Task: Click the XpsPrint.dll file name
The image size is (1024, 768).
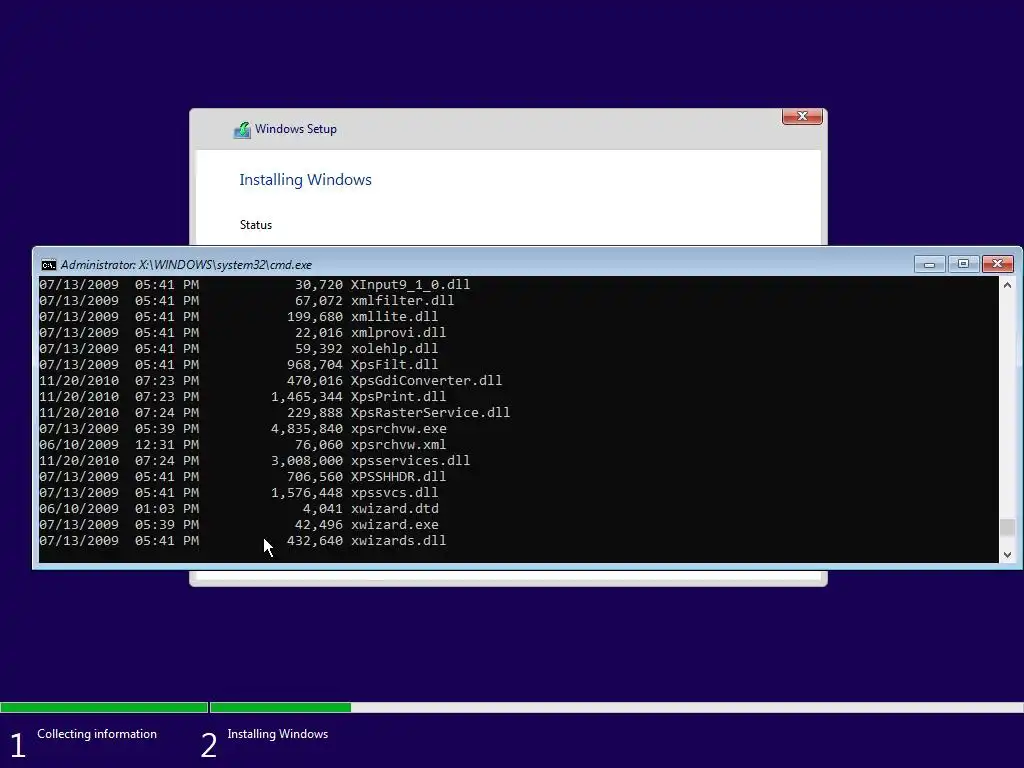Action: (x=398, y=396)
